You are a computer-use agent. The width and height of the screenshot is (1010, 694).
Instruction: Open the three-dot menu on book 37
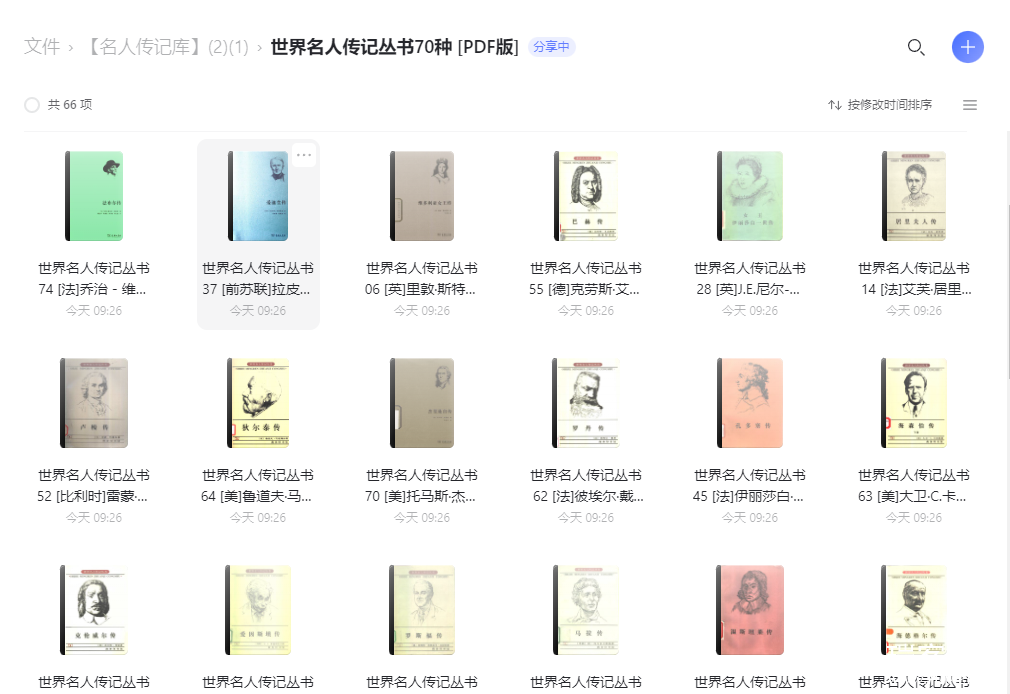point(304,155)
